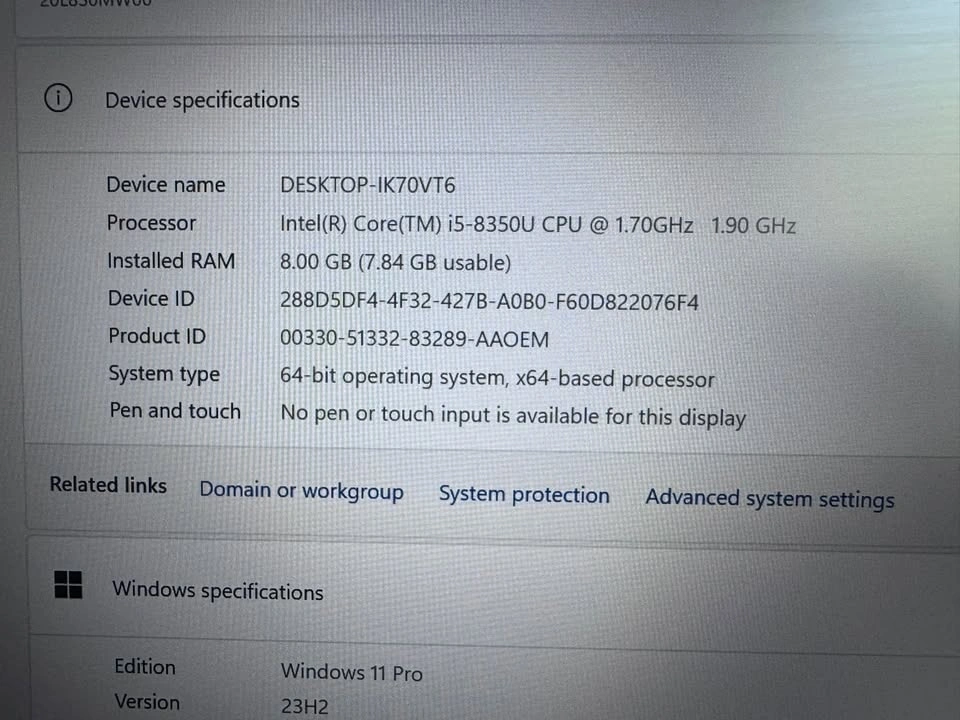Viewport: 960px width, 720px height.
Task: Click the Pen and touch label
Action: click(175, 411)
